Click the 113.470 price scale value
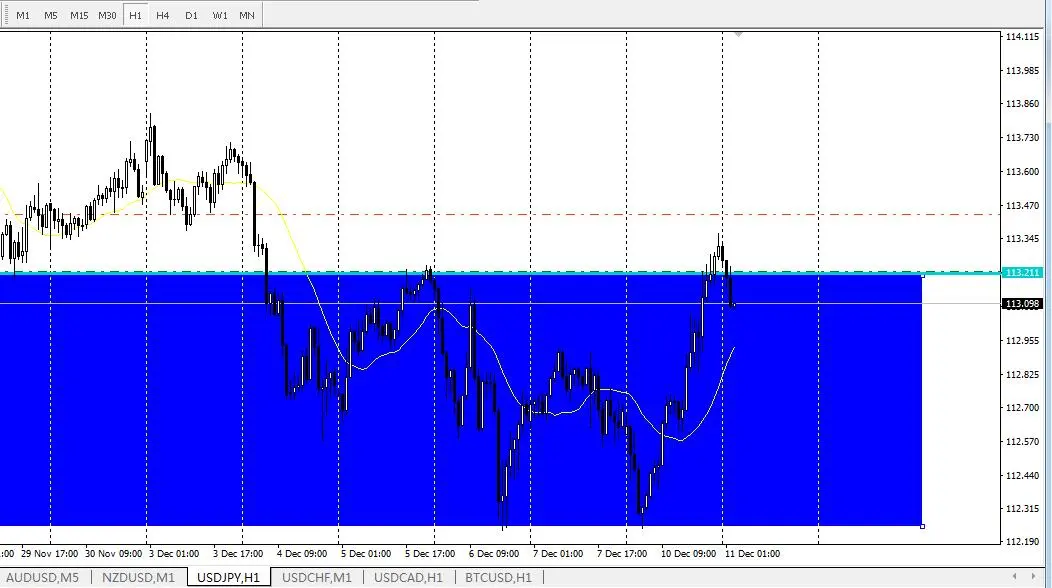 [1022, 205]
